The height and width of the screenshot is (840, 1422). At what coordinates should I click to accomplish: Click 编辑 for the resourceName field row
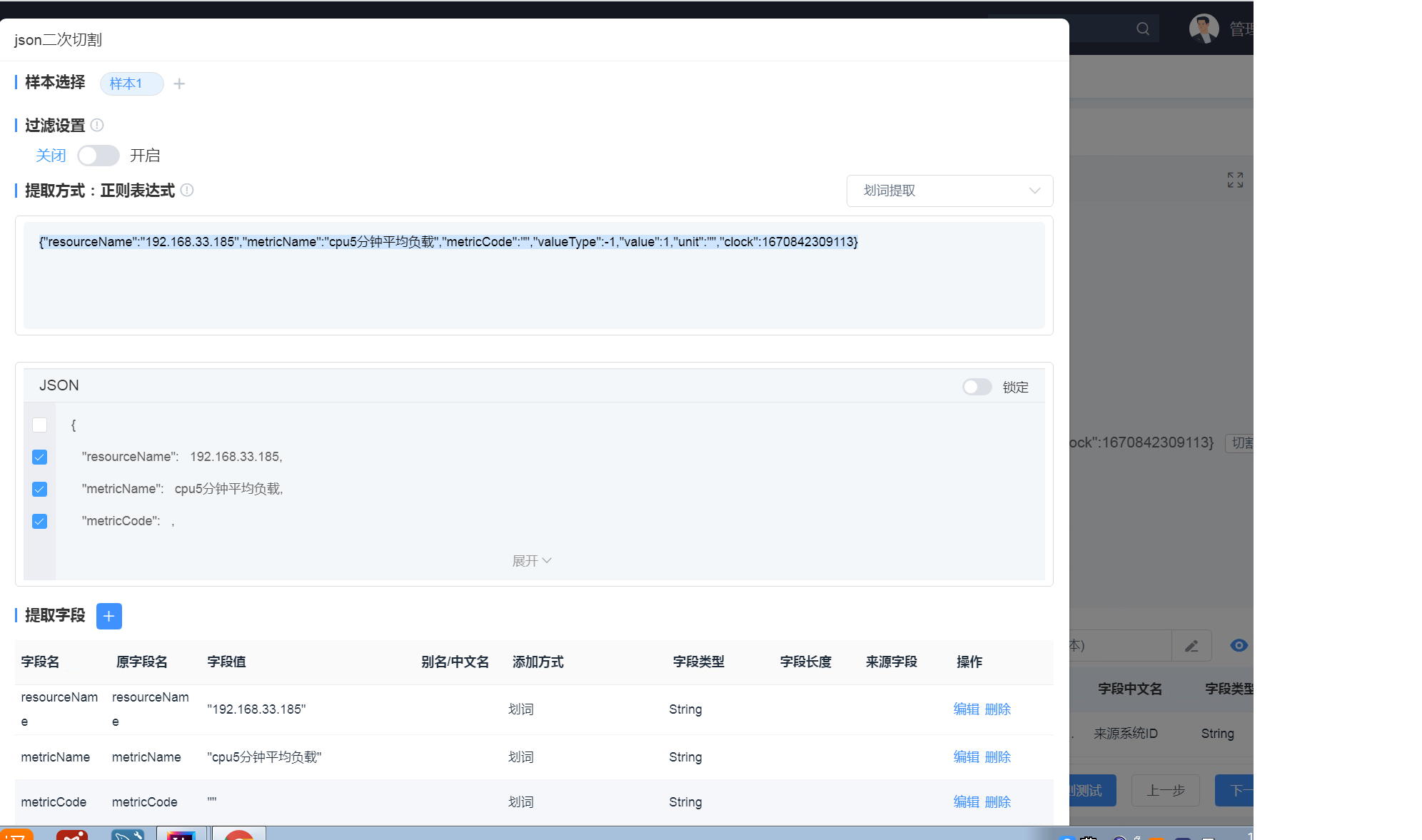click(x=967, y=709)
